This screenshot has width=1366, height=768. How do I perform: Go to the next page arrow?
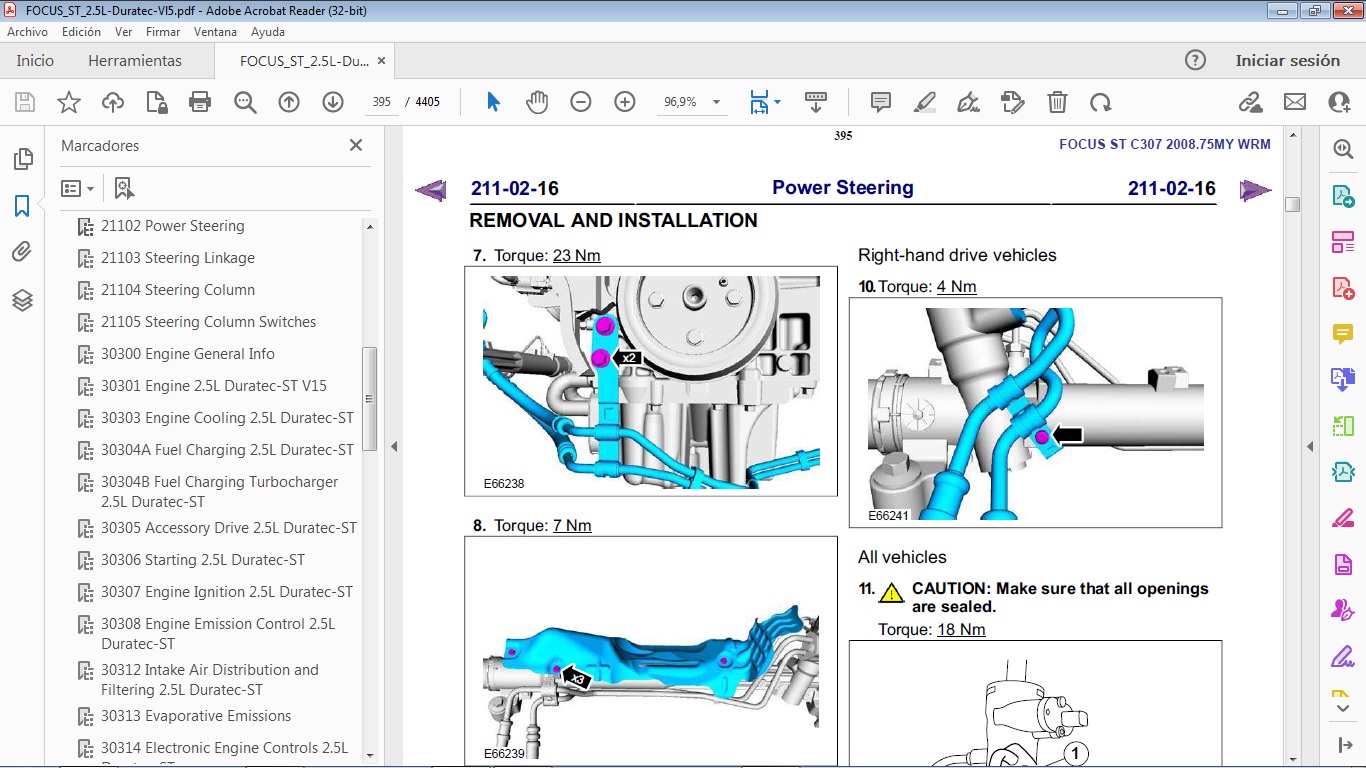[x=333, y=102]
